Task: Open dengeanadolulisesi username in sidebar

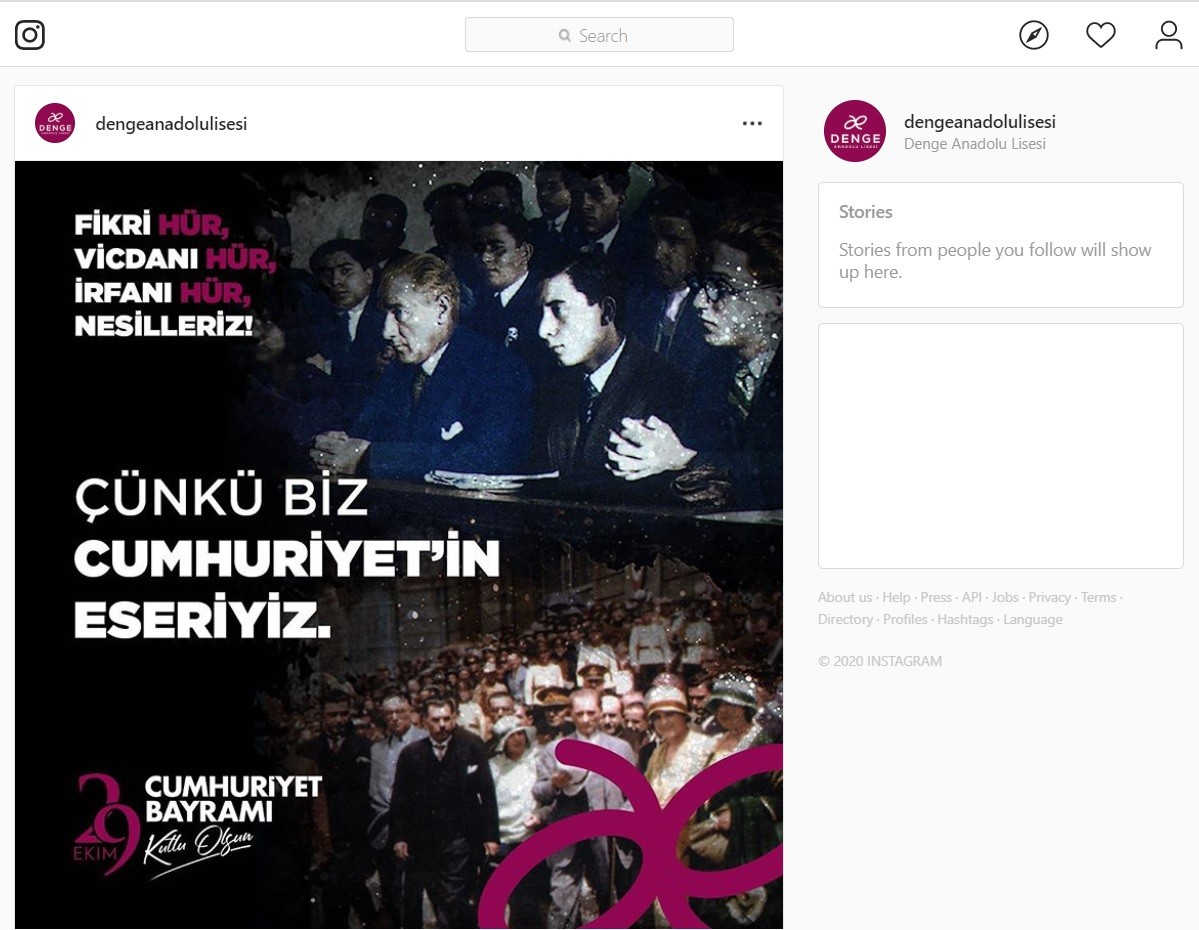Action: 980,122
